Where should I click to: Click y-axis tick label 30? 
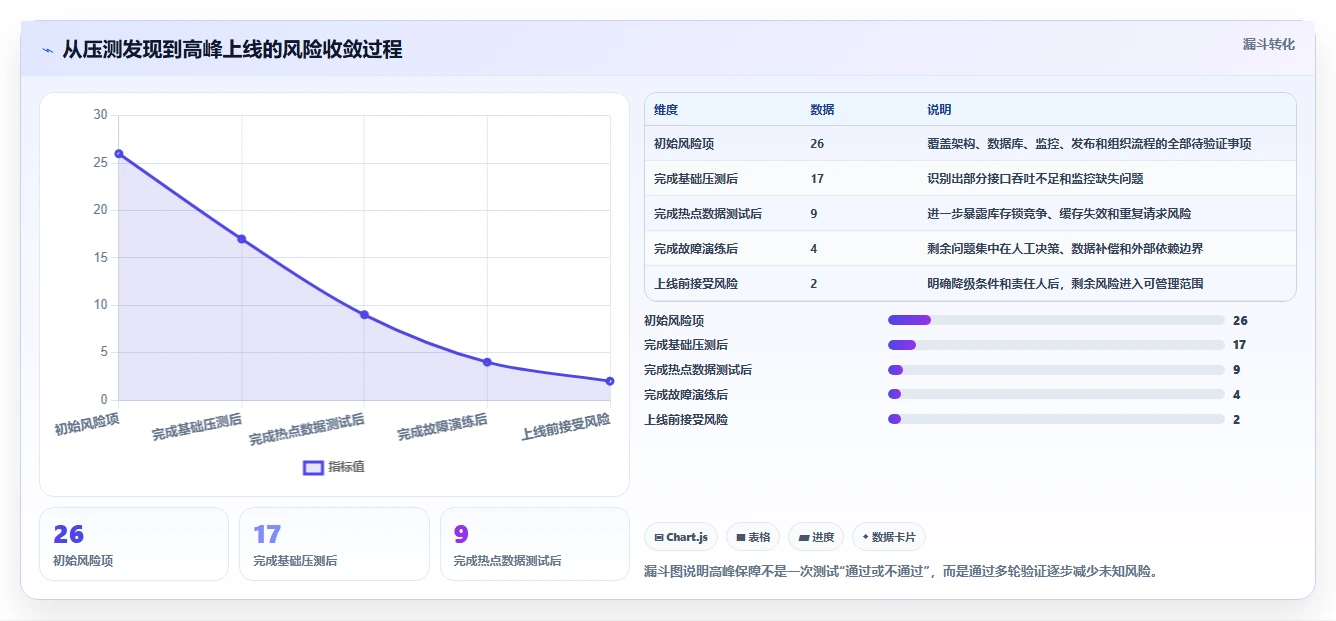click(x=100, y=115)
